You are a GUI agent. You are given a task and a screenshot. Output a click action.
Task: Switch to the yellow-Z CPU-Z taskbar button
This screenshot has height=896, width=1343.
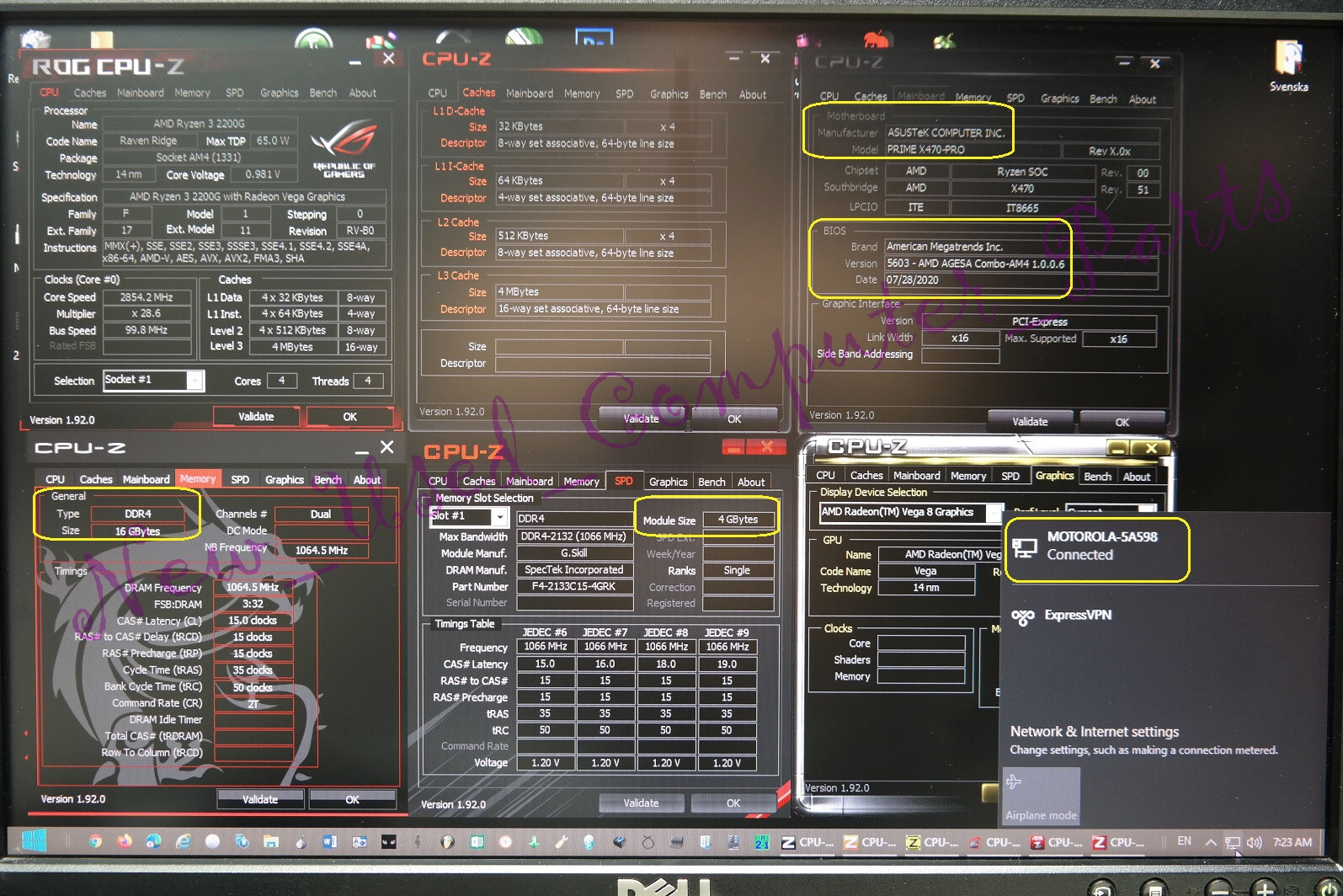(932, 842)
